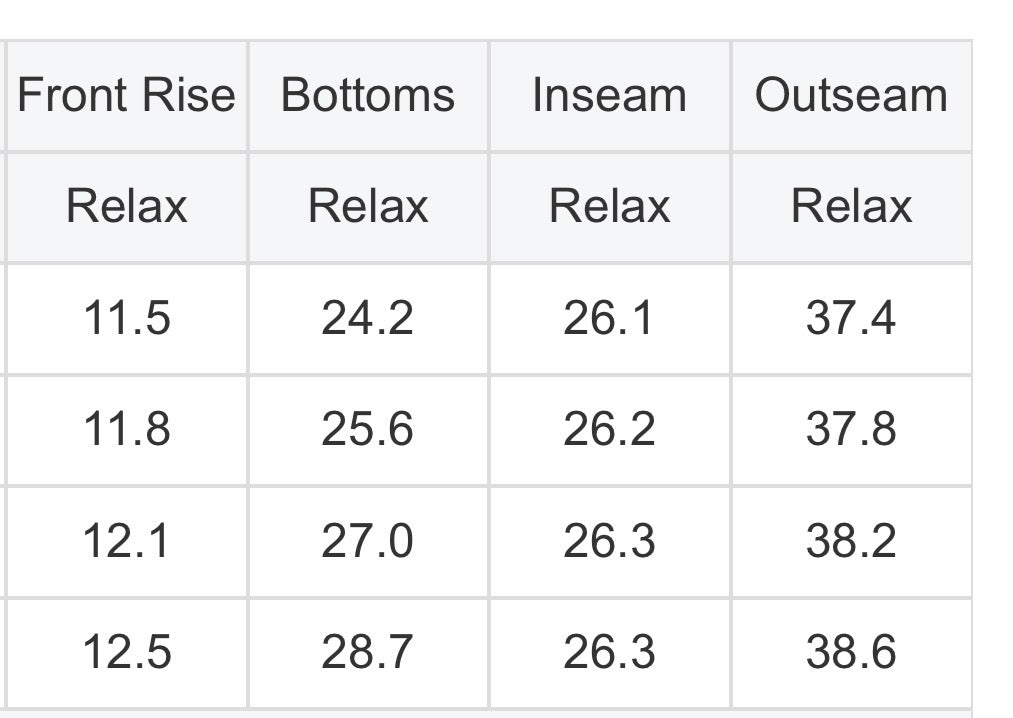Select the 28.7 Bottoms measurement
This screenshot has width=1013, height=718.
click(368, 653)
